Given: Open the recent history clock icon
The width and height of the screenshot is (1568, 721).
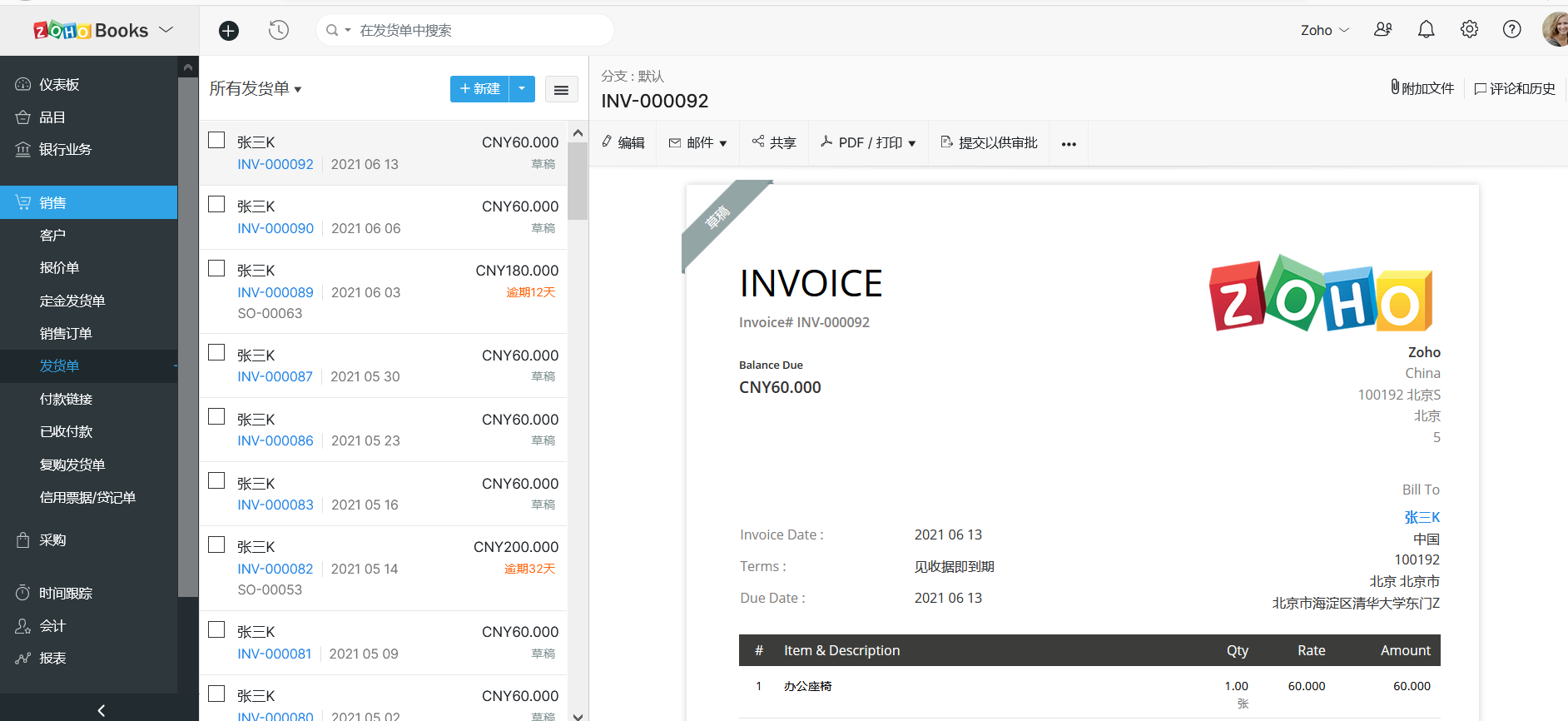Looking at the screenshot, I should (279, 31).
